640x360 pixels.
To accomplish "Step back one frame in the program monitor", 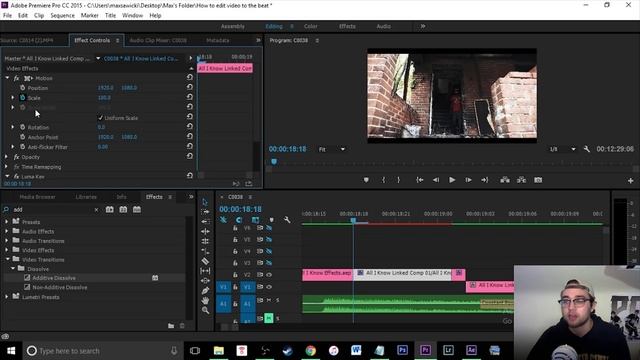I will [x=436, y=180].
